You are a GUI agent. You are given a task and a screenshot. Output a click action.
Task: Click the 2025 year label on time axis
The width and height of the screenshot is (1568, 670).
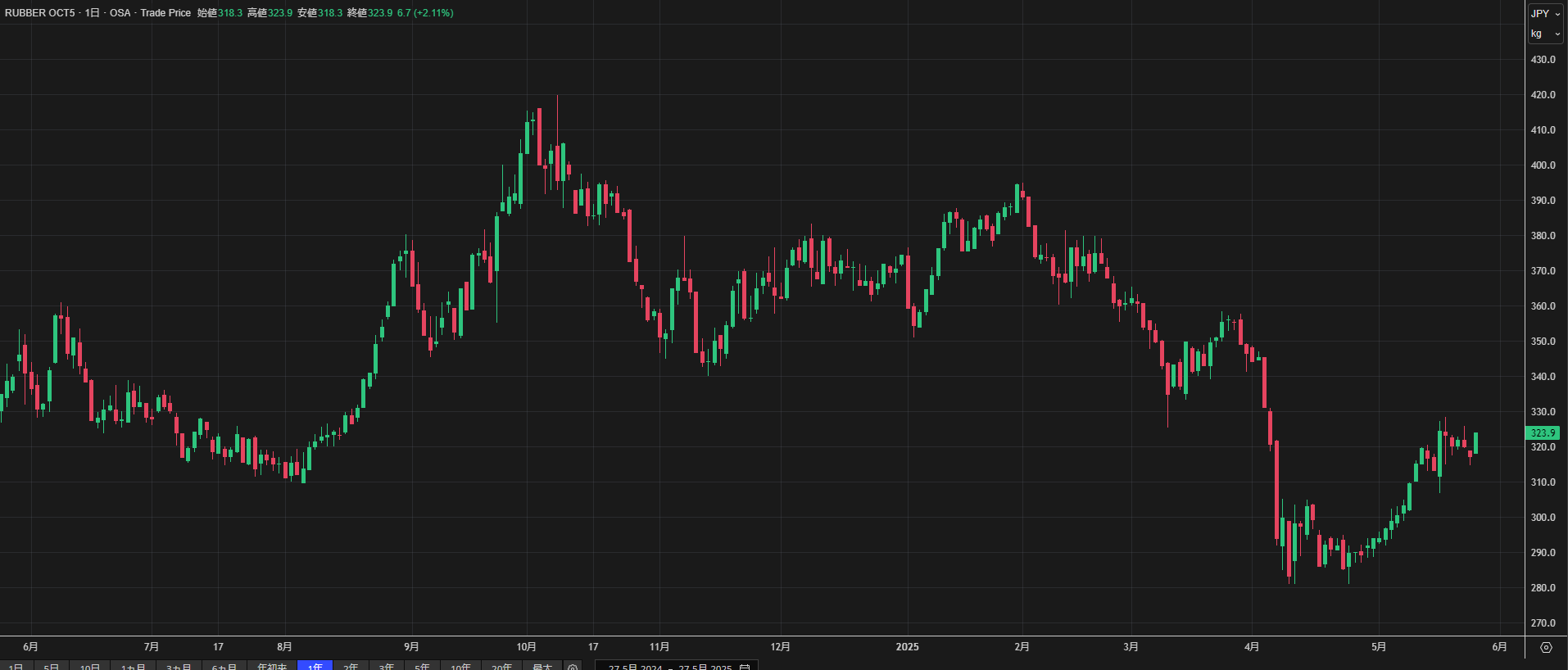pos(907,647)
